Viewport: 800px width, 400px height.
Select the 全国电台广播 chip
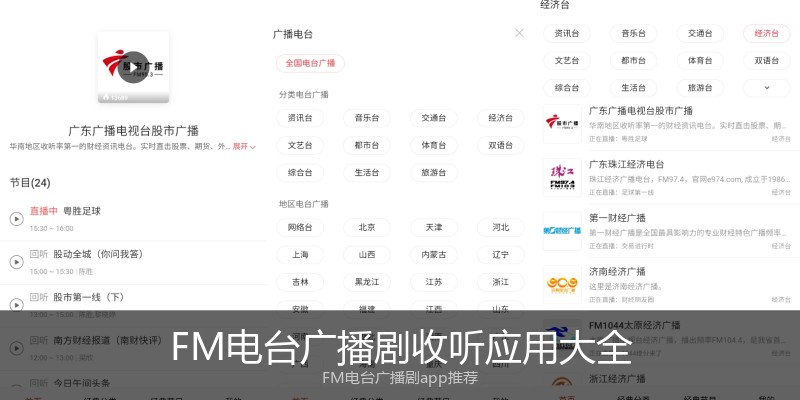(x=310, y=63)
